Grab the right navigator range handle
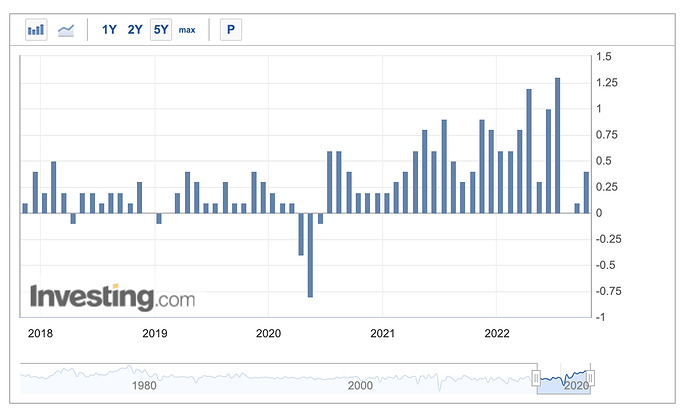690x415 pixels. click(591, 377)
